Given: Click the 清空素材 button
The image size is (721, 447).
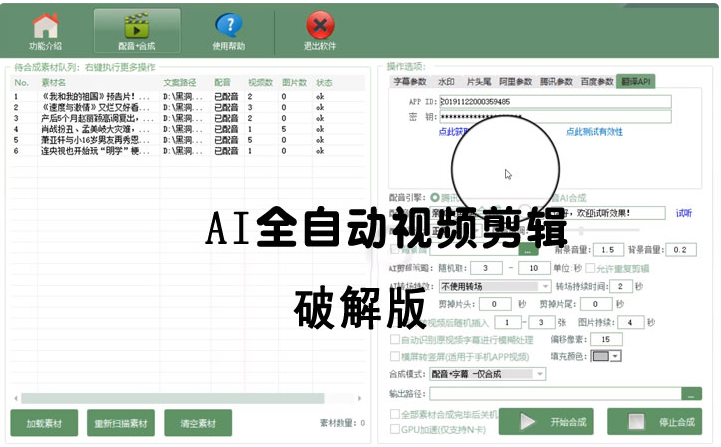Looking at the screenshot, I should (x=198, y=423).
